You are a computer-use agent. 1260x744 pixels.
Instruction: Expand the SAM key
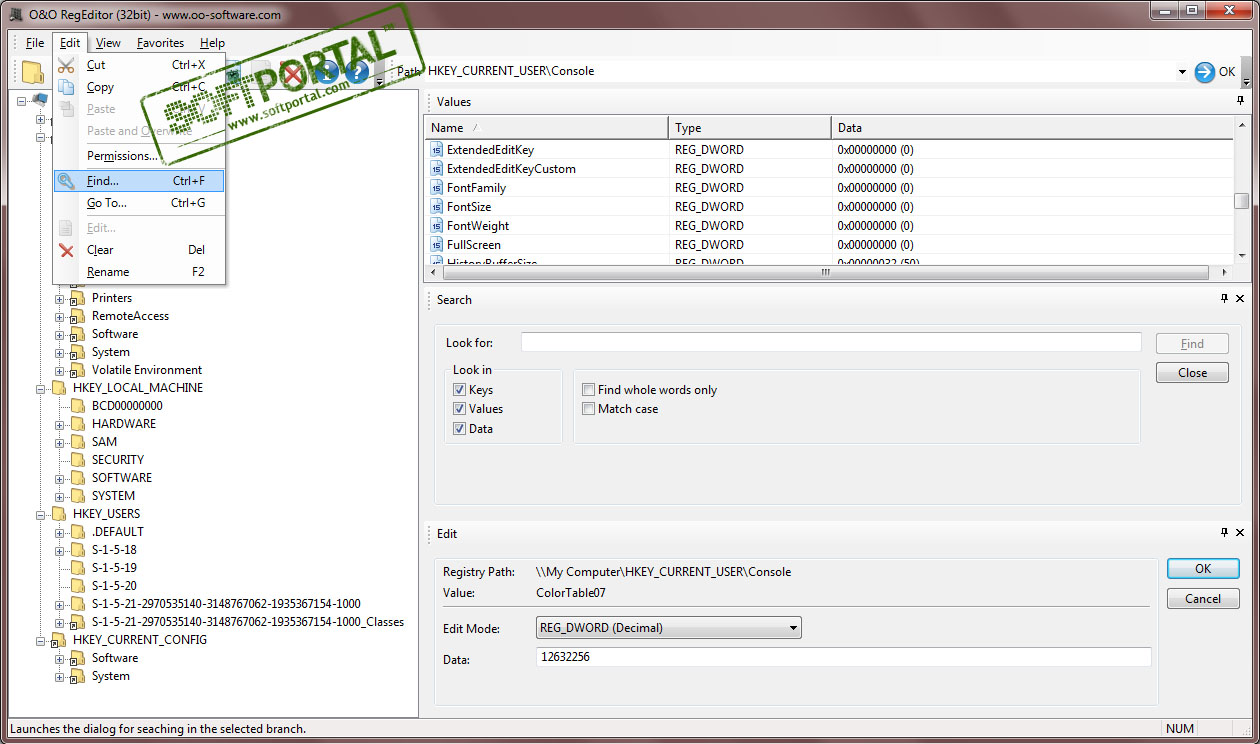pyautogui.click(x=60, y=442)
